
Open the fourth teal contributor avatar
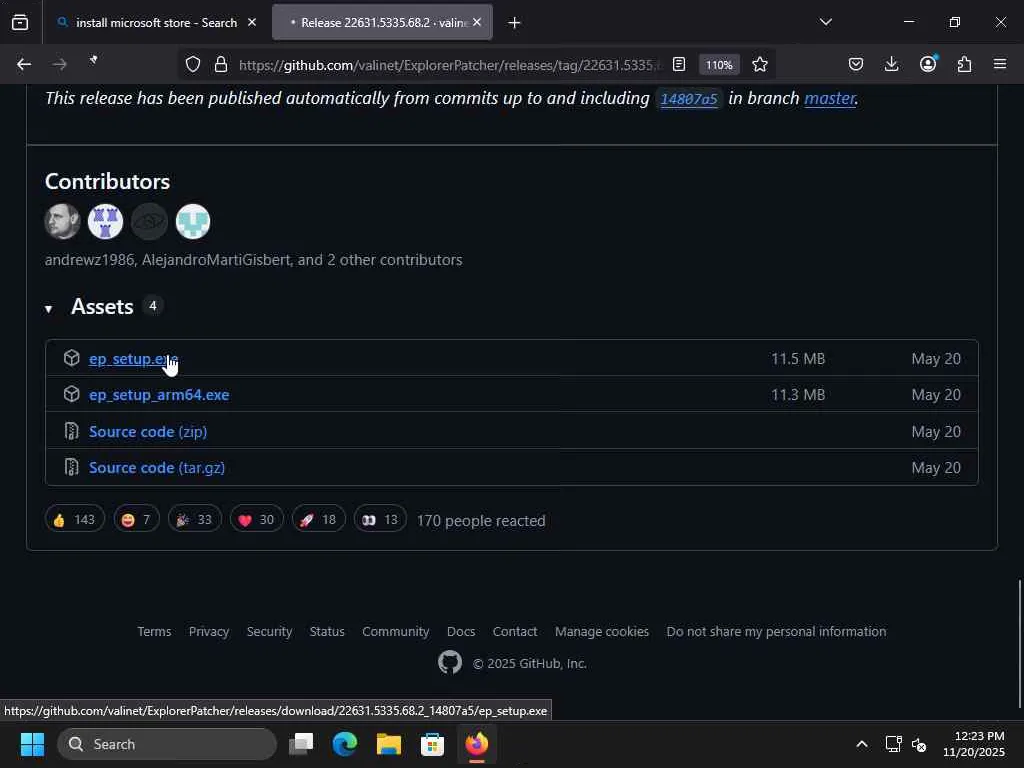(x=193, y=221)
